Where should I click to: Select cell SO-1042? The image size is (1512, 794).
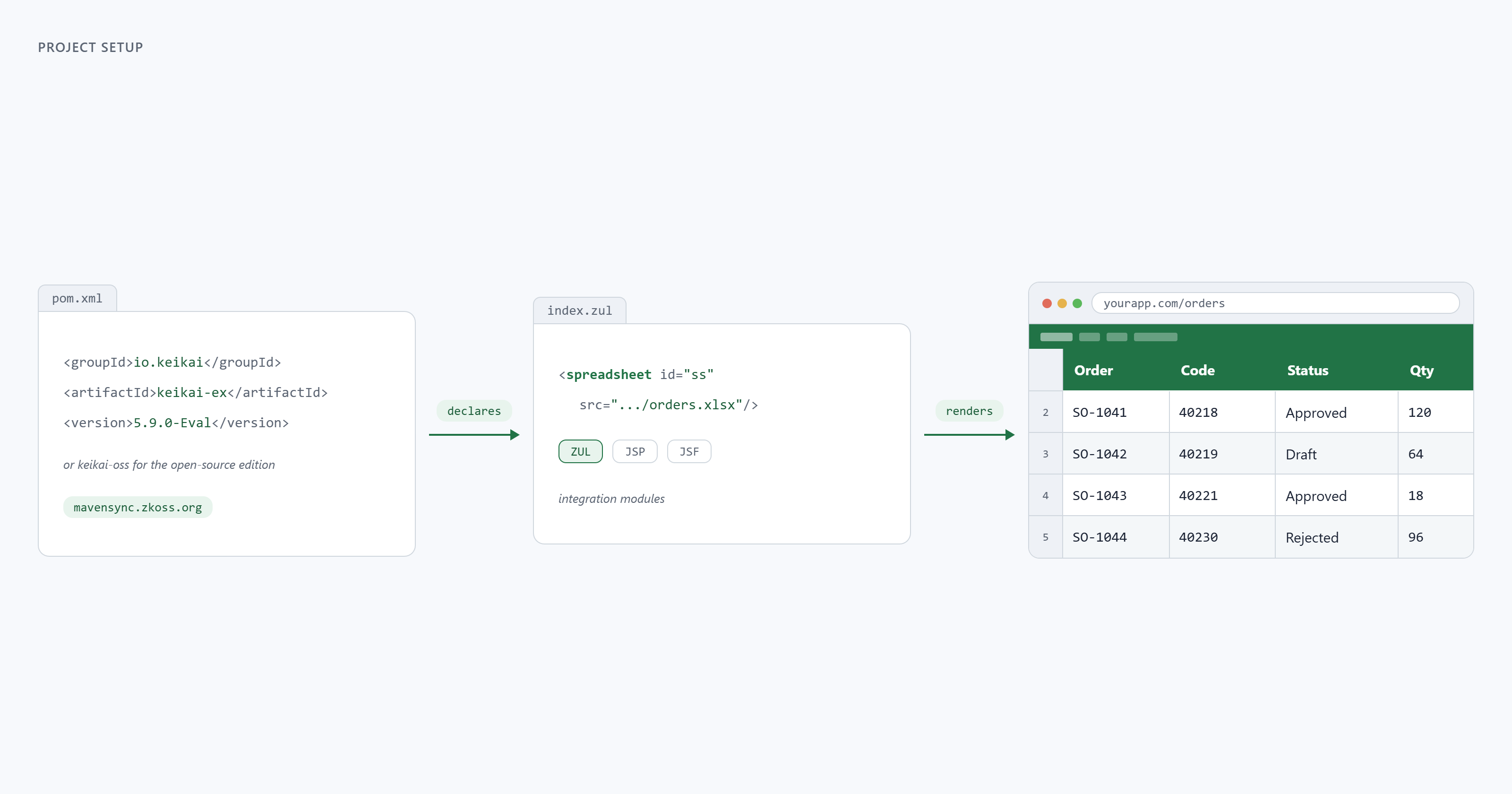1116,454
